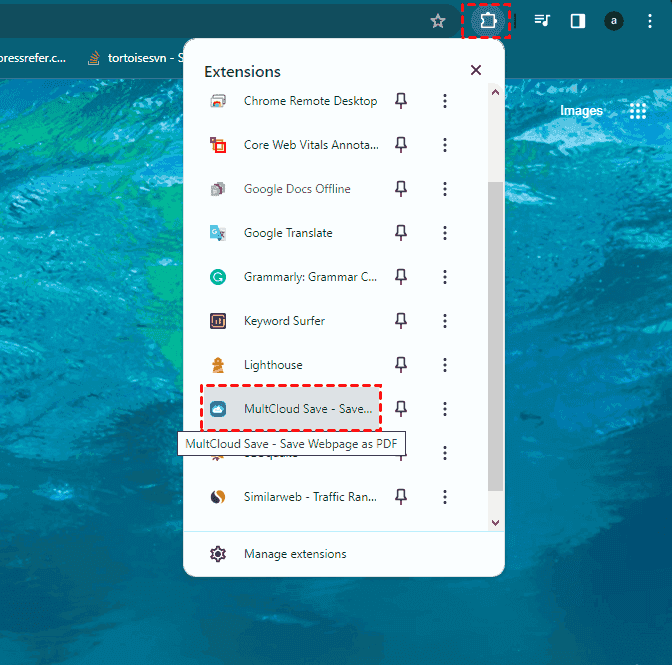Bookmark this page with the star icon
The image size is (672, 665).
(438, 21)
